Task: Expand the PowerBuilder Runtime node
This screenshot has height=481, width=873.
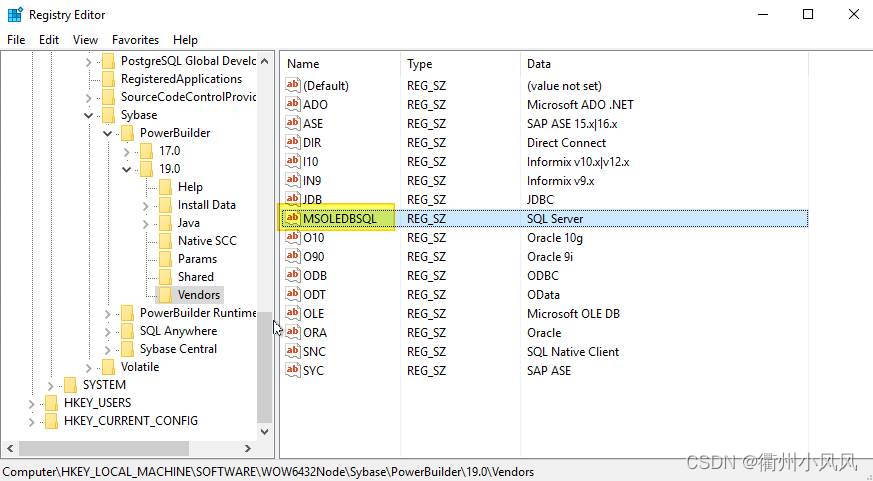Action: tap(107, 313)
